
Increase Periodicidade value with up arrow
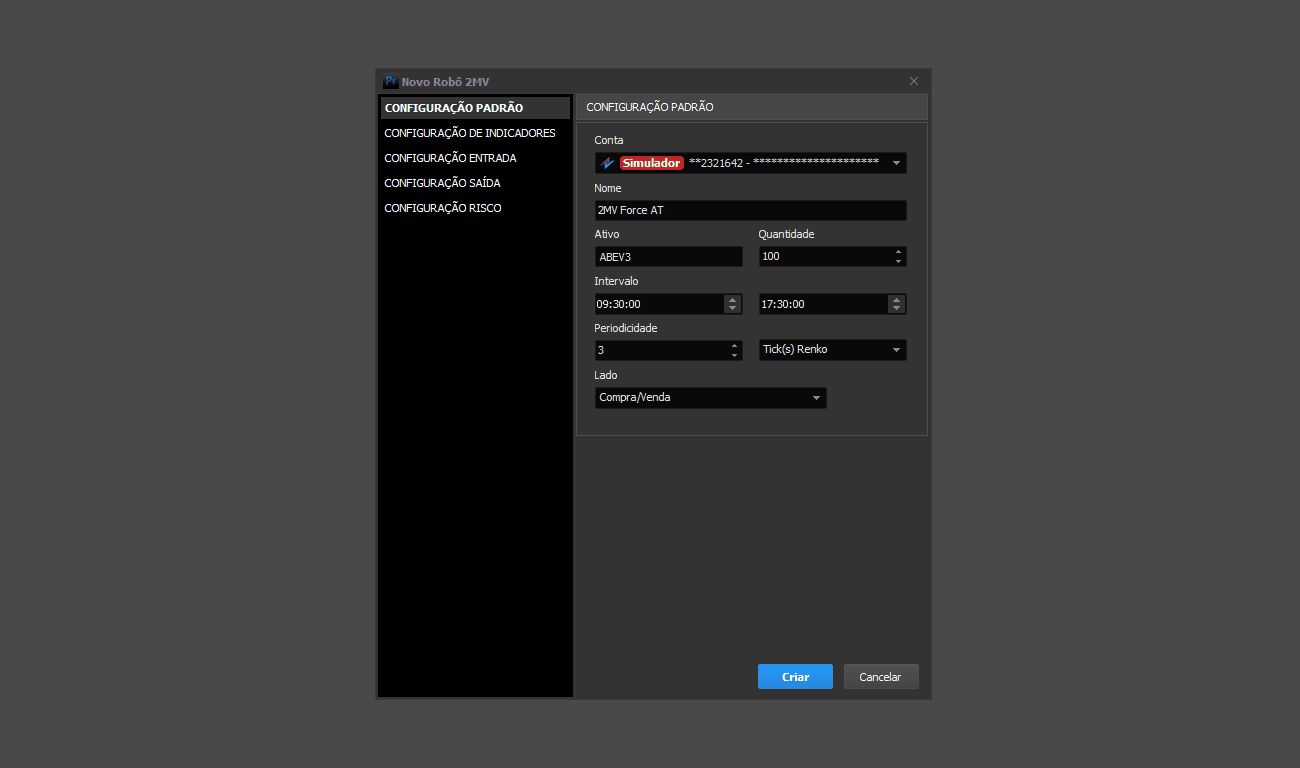pyautogui.click(x=734, y=346)
